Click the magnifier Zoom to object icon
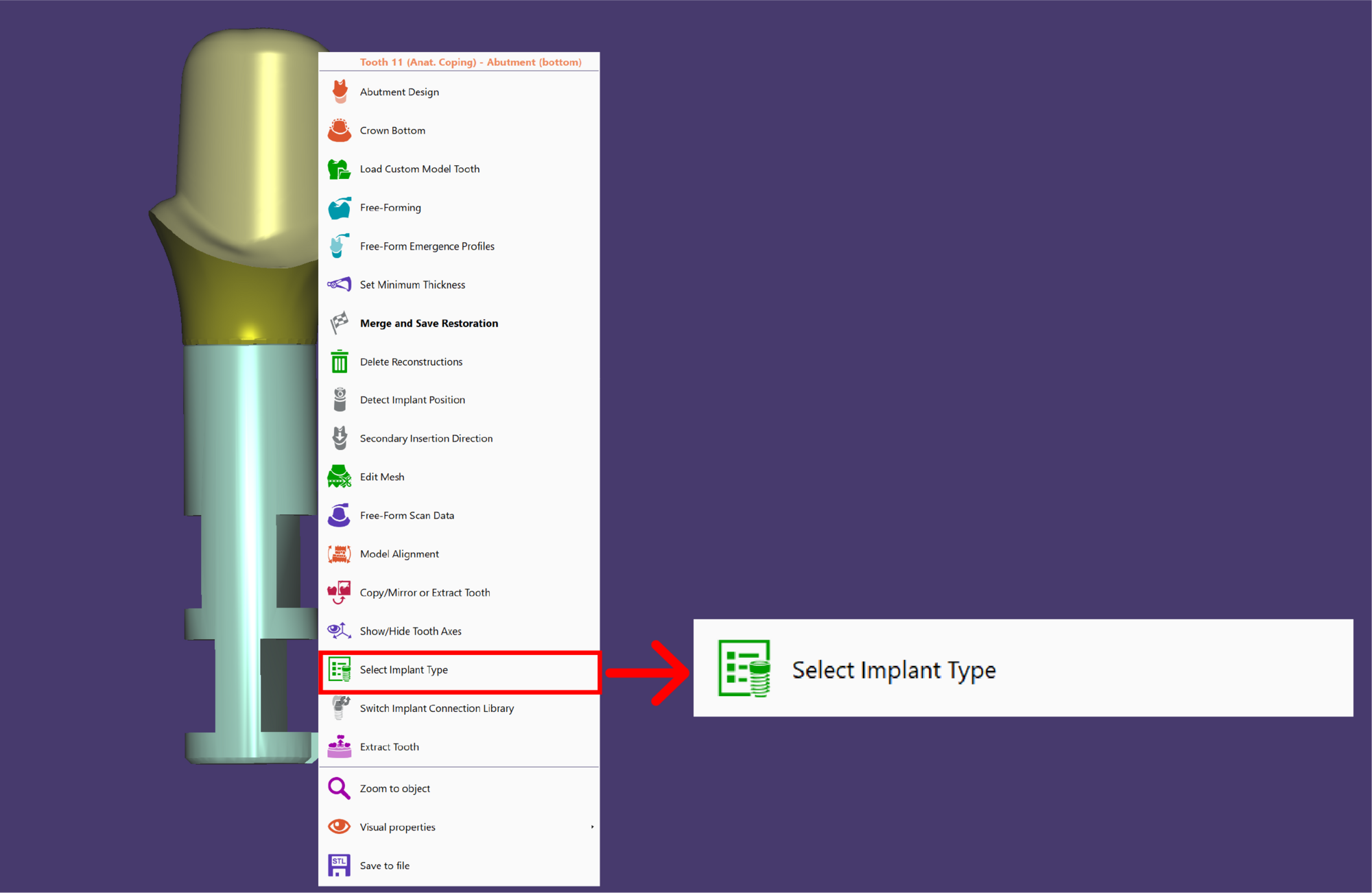 point(340,789)
